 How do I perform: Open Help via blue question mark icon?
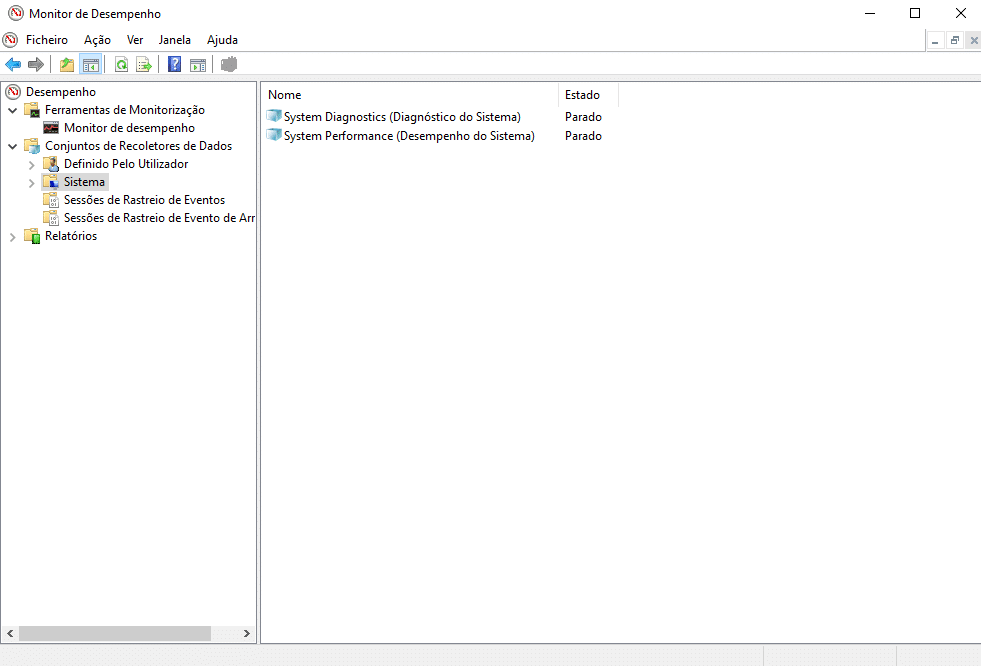pyautogui.click(x=174, y=65)
